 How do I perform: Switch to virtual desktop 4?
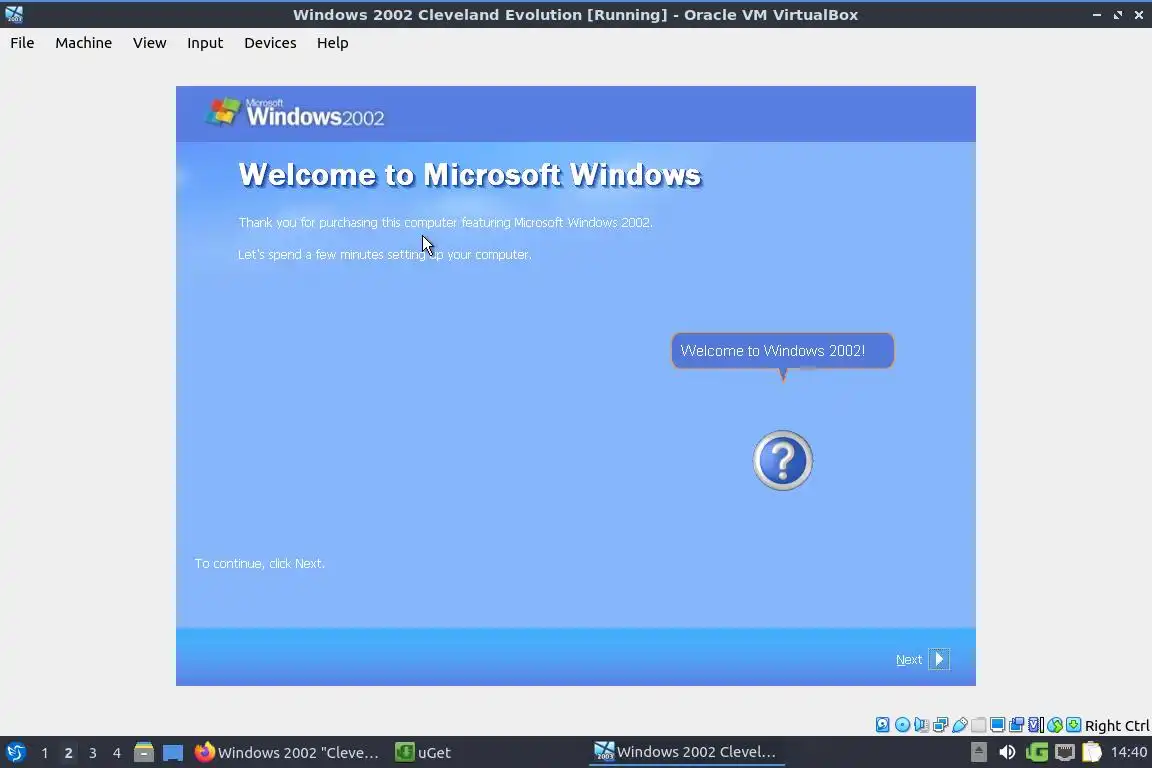(116, 753)
